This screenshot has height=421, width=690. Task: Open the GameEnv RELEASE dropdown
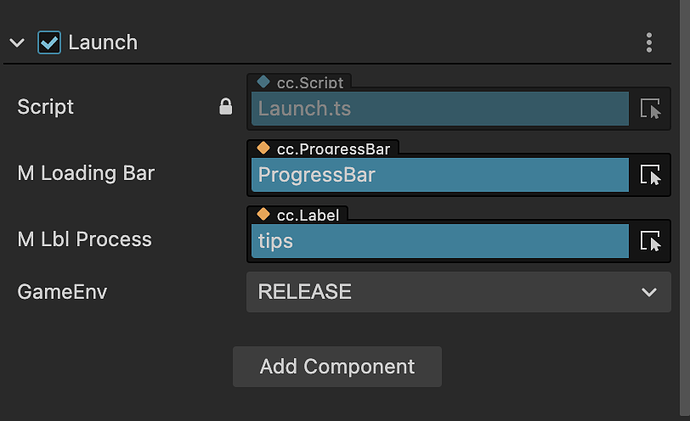[x=440, y=292]
